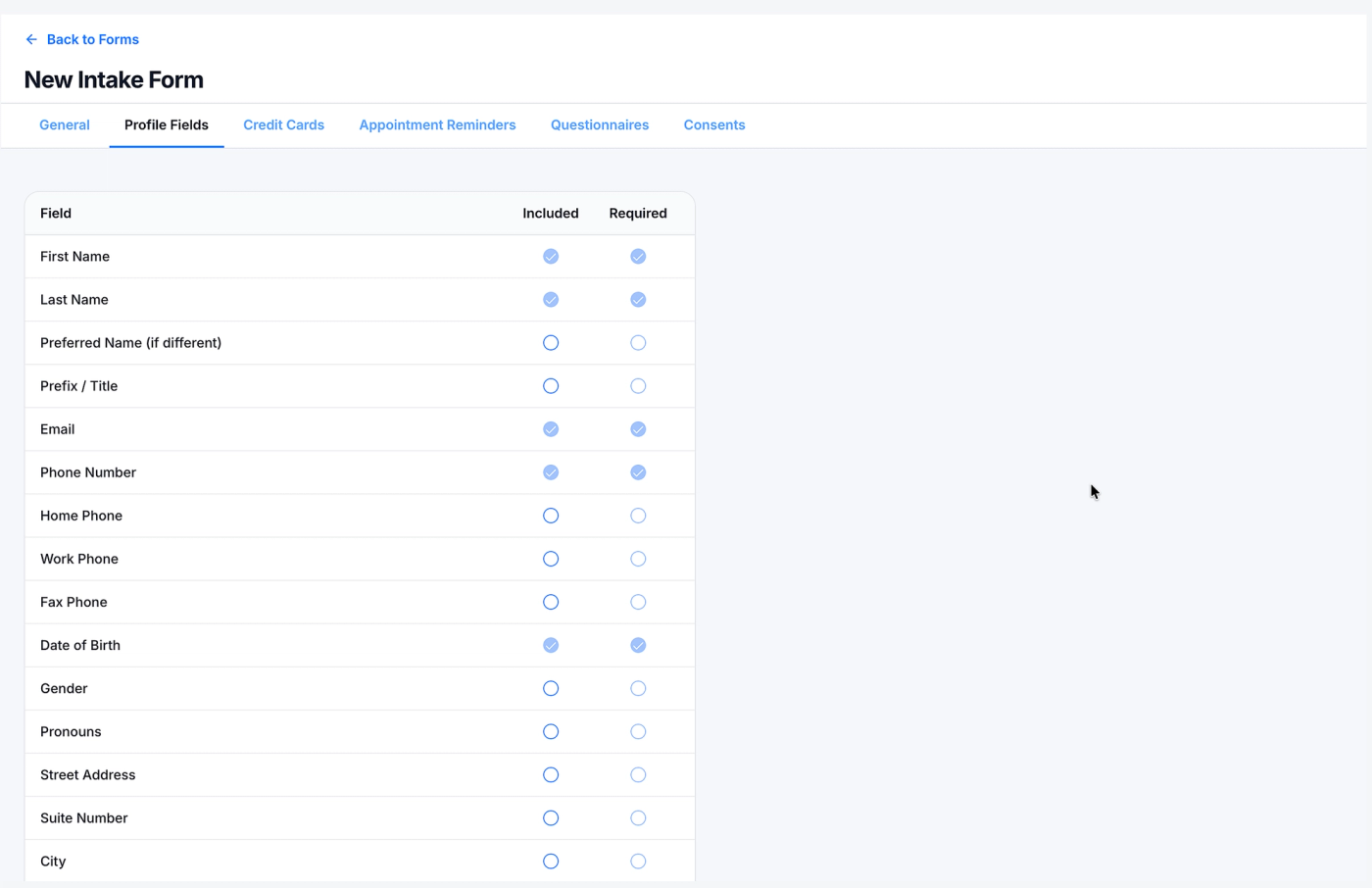Include the Fax Phone field
1372x888 pixels.
click(x=551, y=602)
